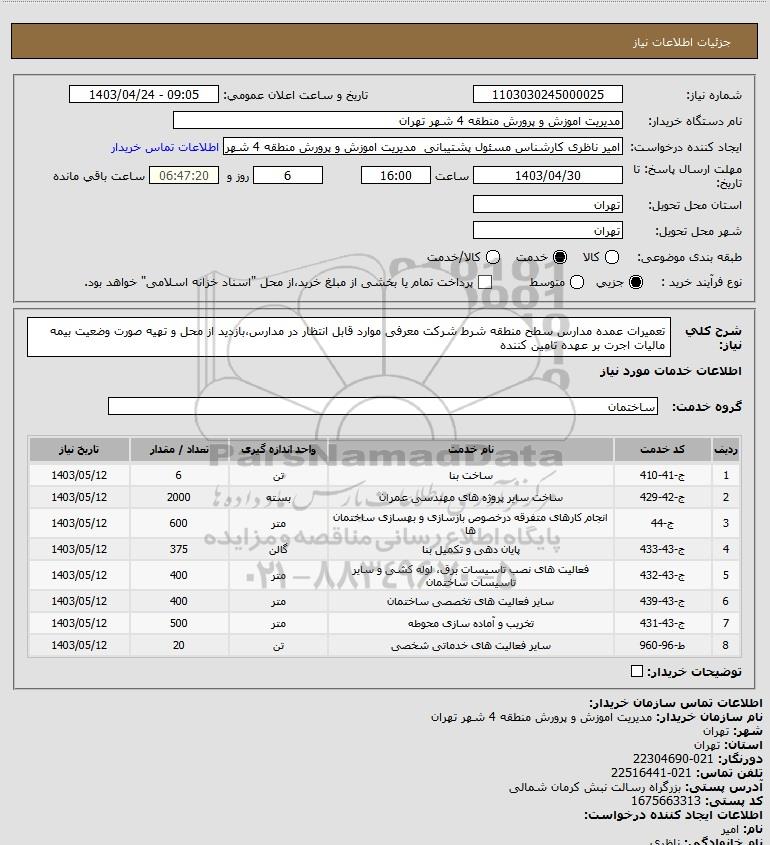770x845 pixels.
Task: Click the واحد اندازه گیری column header
Action: click(x=278, y=449)
